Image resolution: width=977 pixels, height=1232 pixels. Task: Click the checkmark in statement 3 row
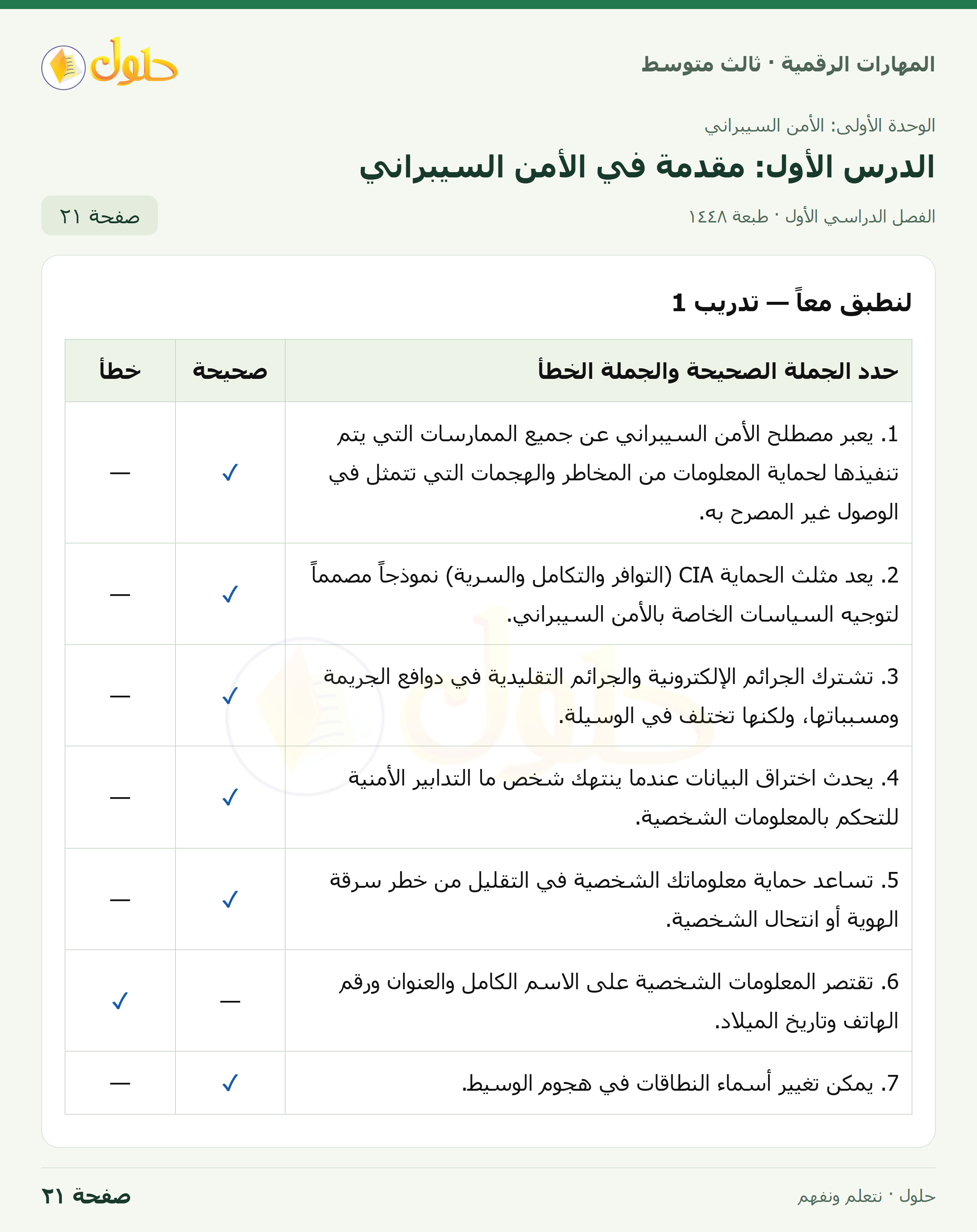pyautogui.click(x=230, y=695)
